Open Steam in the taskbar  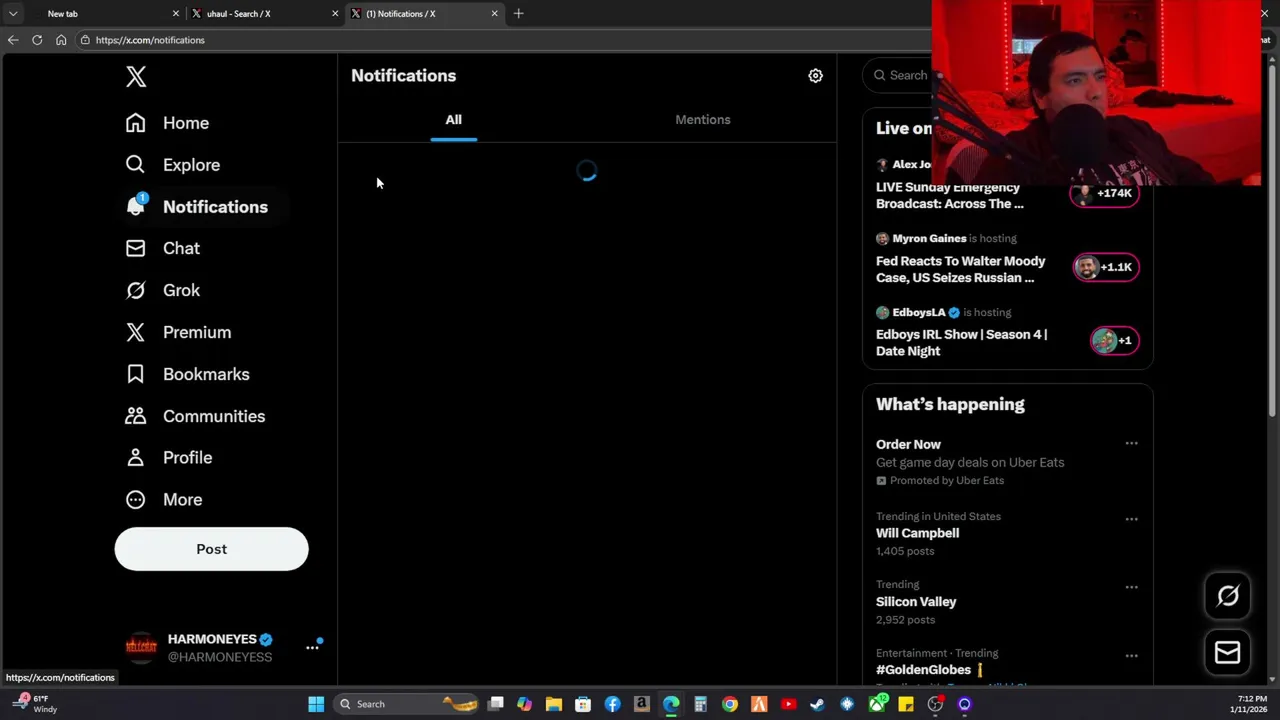(x=818, y=704)
